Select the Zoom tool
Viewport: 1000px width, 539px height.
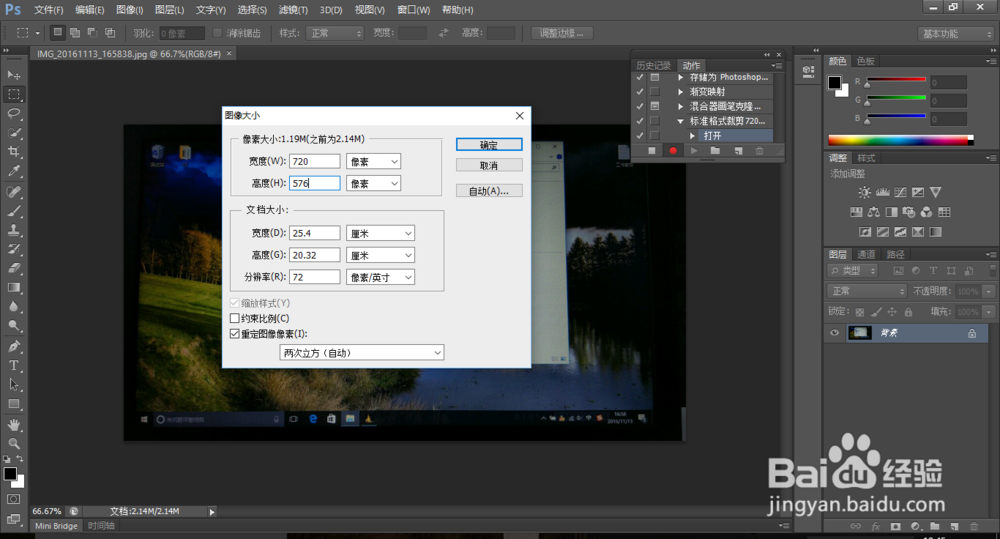pyautogui.click(x=13, y=443)
